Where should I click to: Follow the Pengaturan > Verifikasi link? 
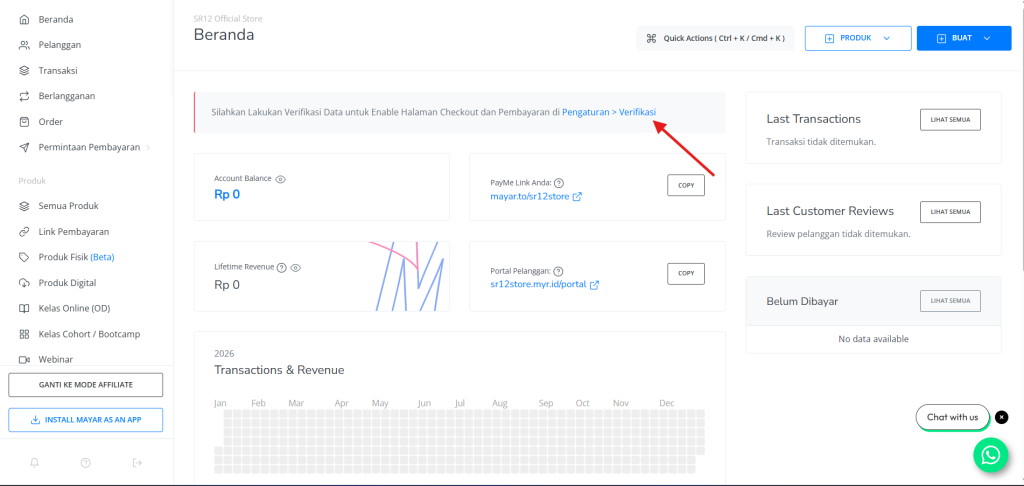coord(609,112)
